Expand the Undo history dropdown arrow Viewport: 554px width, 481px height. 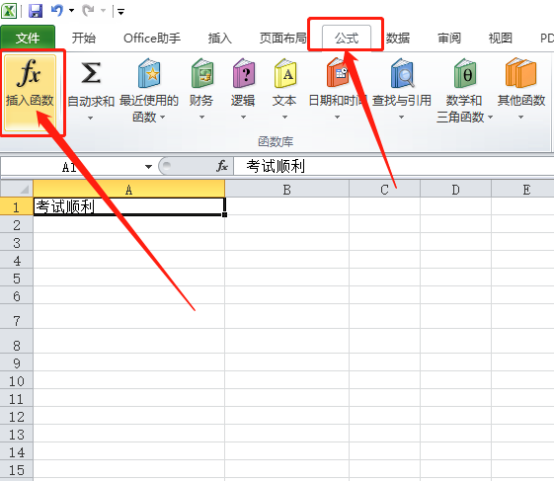pos(71,11)
